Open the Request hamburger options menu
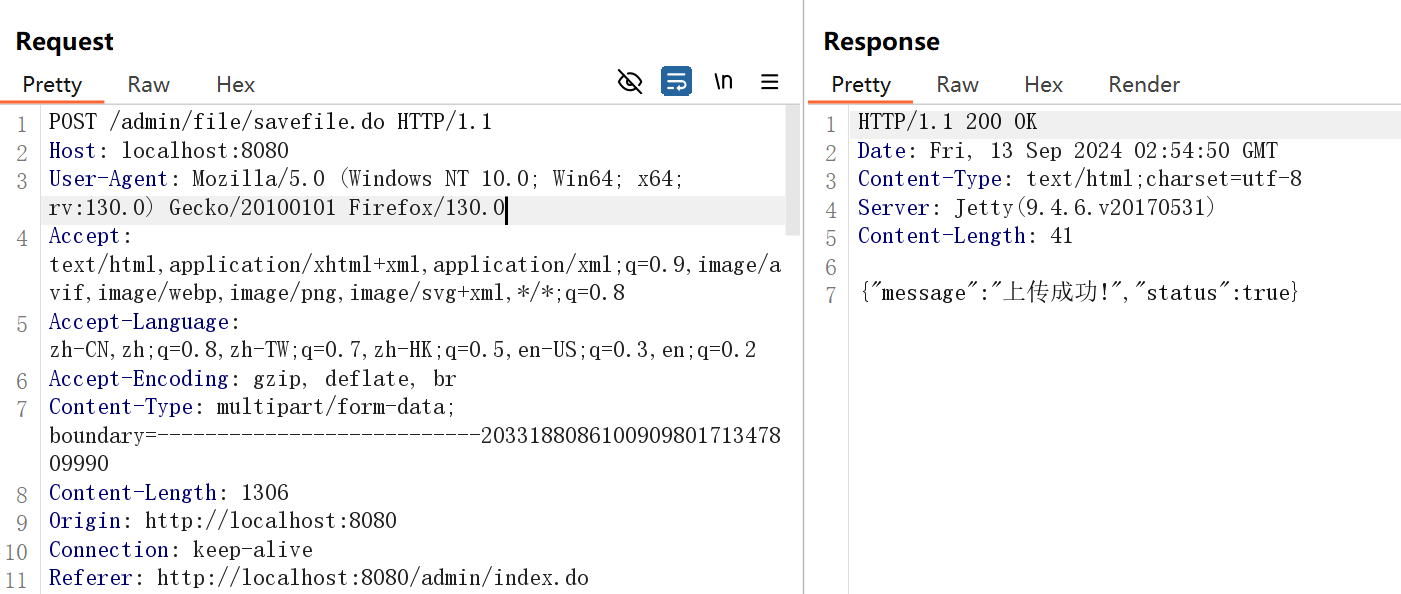 pyautogui.click(x=770, y=82)
